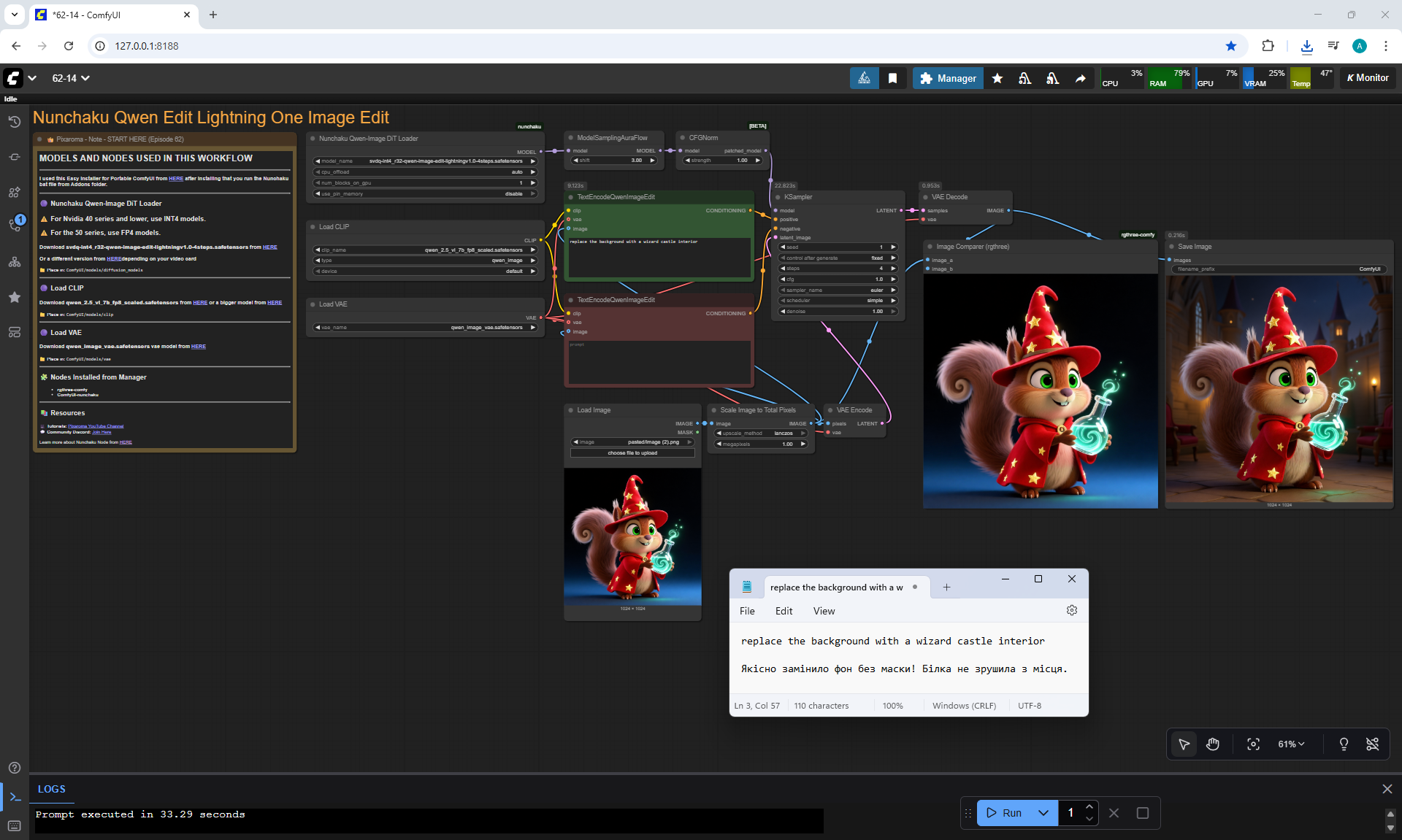1402x840 pixels.
Task: Click choose file to upload button
Action: (x=632, y=452)
